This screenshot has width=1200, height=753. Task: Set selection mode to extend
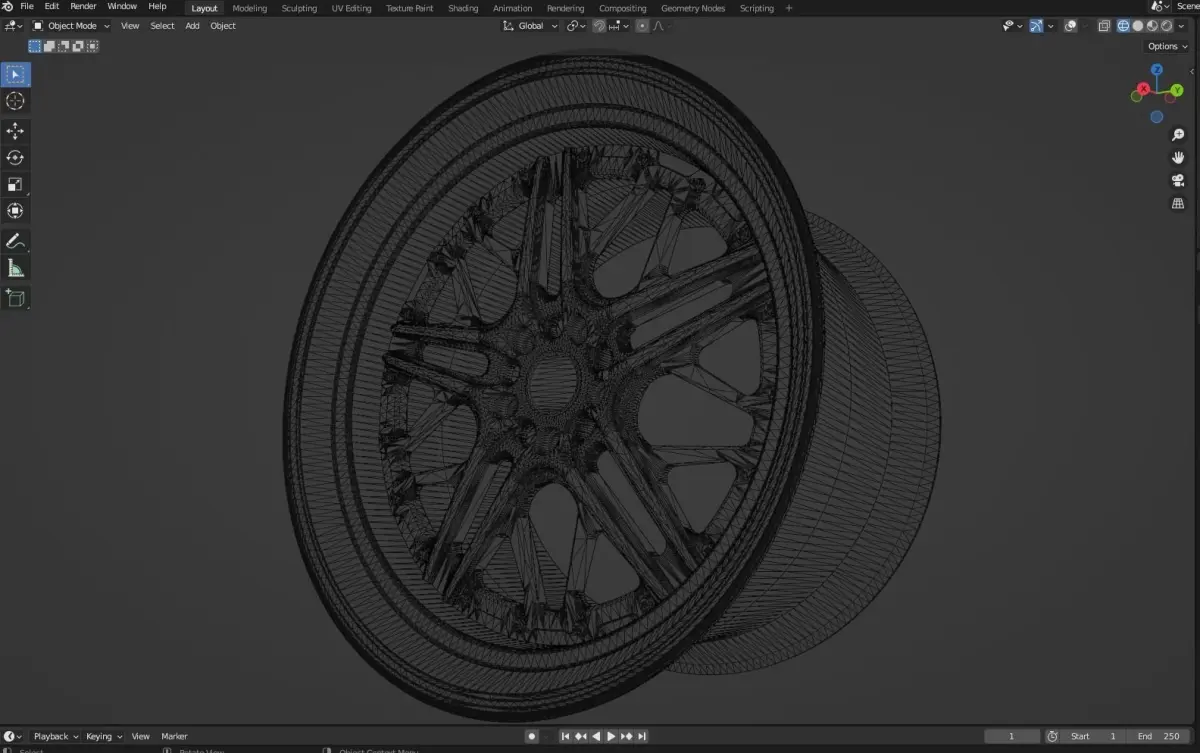pos(49,46)
